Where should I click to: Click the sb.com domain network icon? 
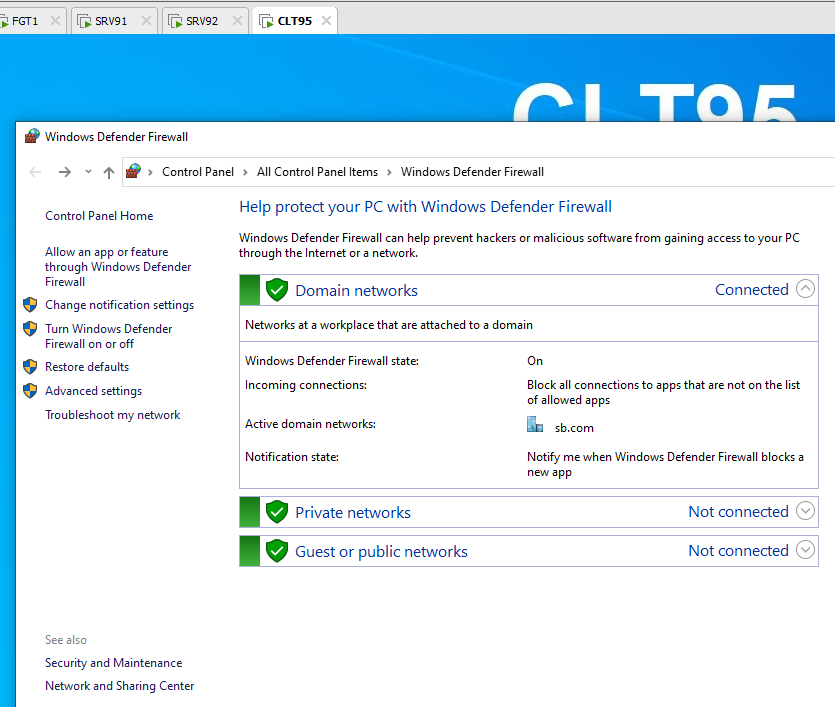coord(535,425)
